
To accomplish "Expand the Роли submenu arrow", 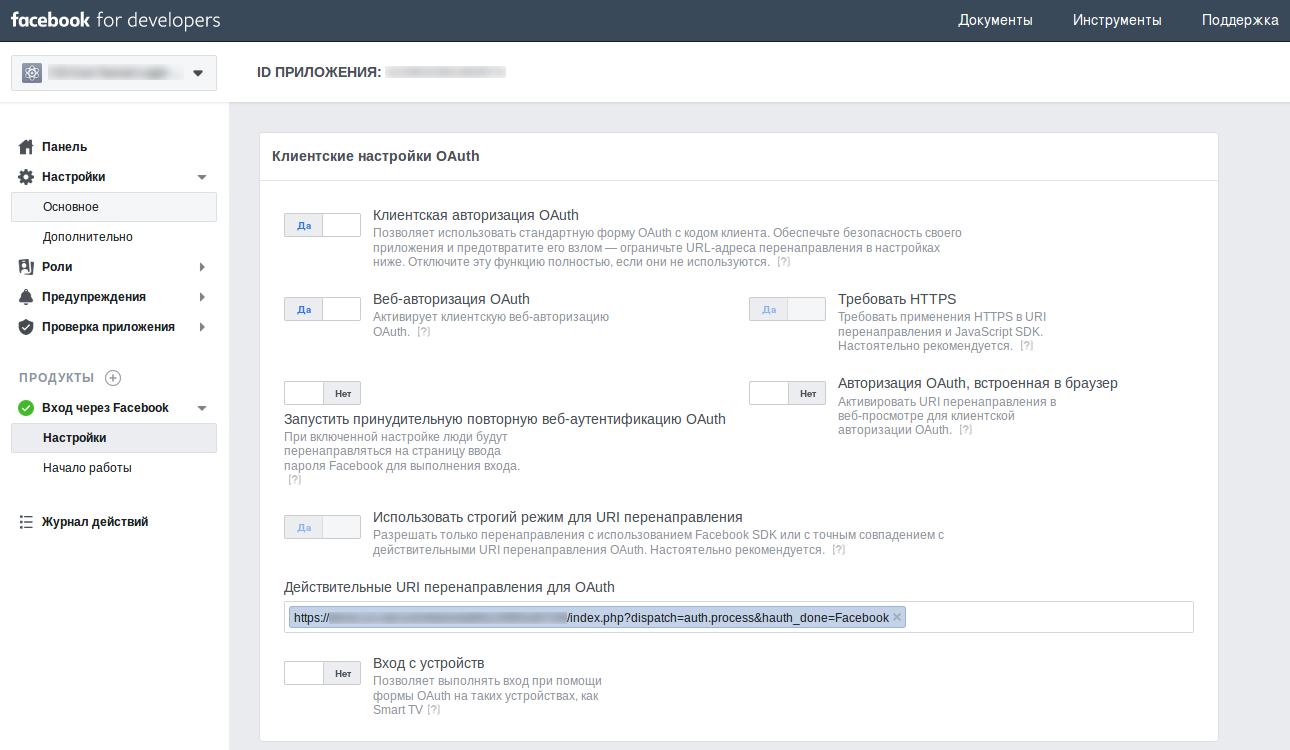I will pos(202,267).
